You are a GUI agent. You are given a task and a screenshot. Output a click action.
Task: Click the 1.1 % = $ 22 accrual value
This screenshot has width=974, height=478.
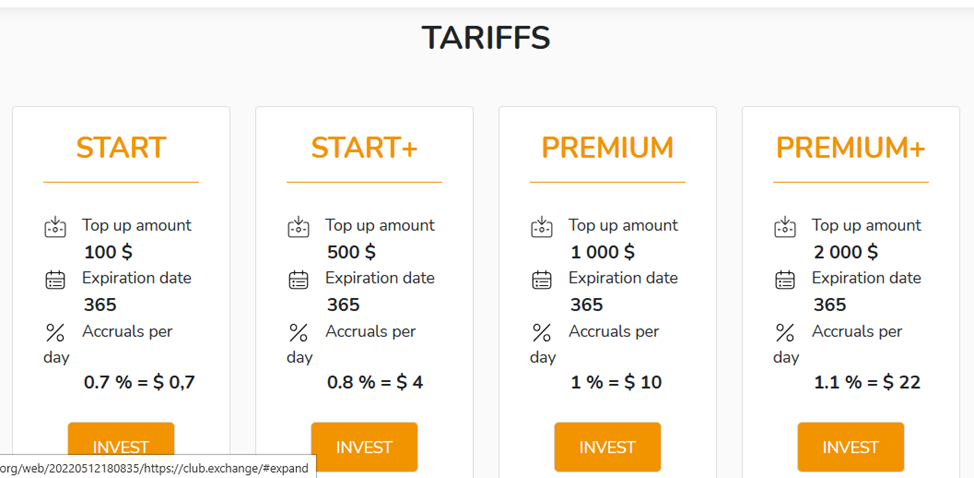pyautogui.click(x=867, y=382)
